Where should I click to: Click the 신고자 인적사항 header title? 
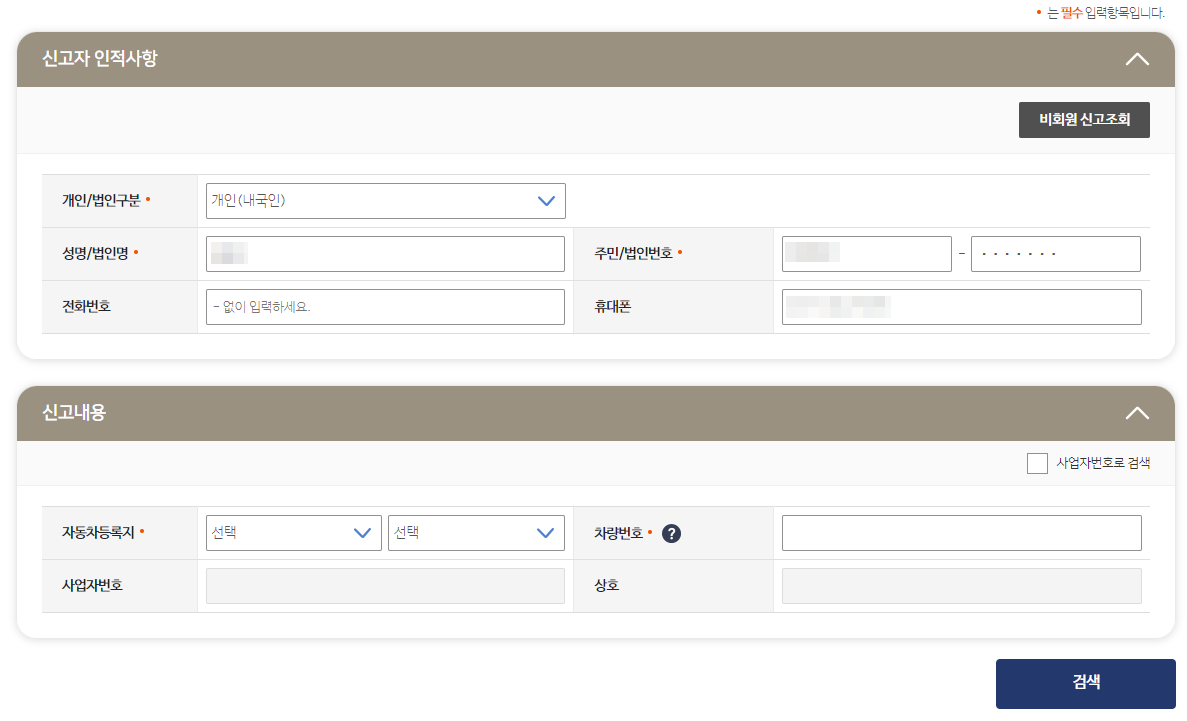100,58
